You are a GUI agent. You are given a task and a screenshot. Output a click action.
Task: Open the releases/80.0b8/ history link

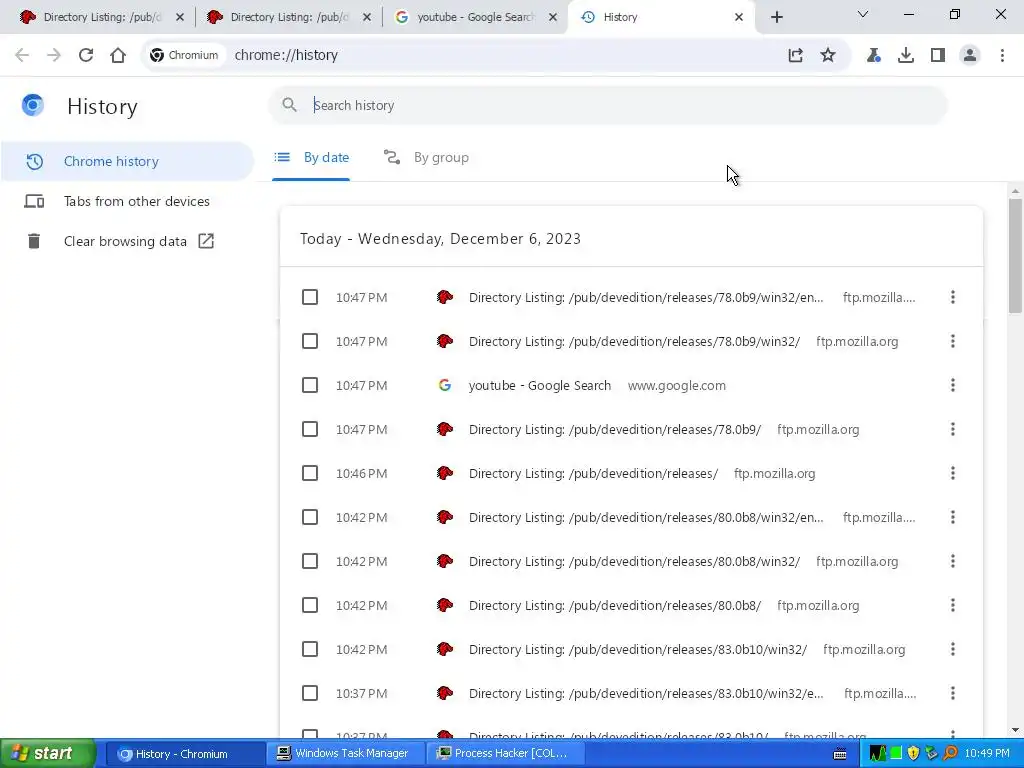coord(615,605)
